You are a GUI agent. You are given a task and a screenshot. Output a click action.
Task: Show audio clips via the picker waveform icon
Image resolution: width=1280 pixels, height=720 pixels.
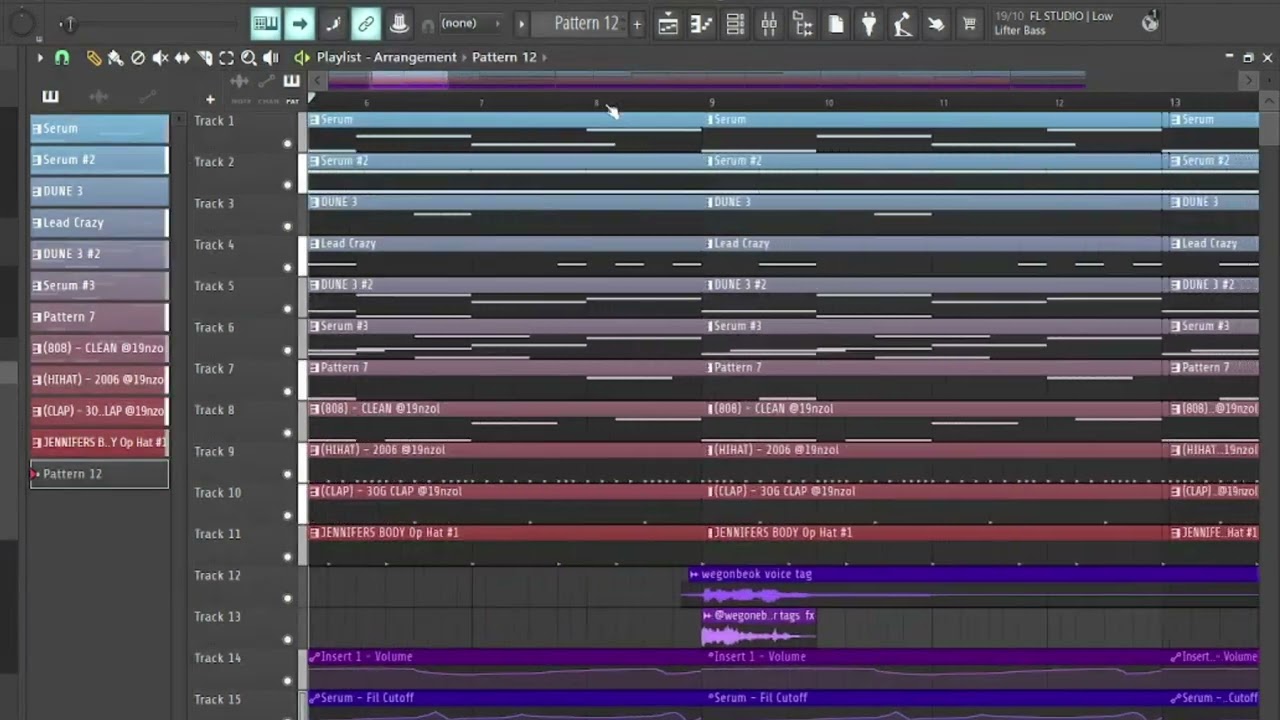(99, 97)
